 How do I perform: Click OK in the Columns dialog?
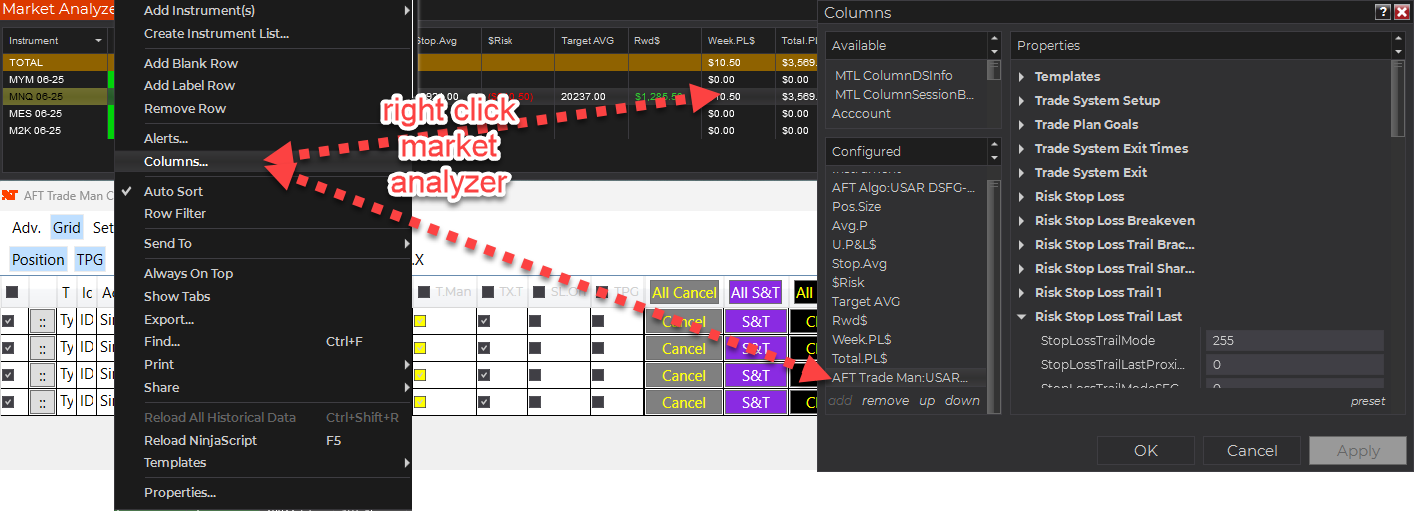click(x=1145, y=450)
